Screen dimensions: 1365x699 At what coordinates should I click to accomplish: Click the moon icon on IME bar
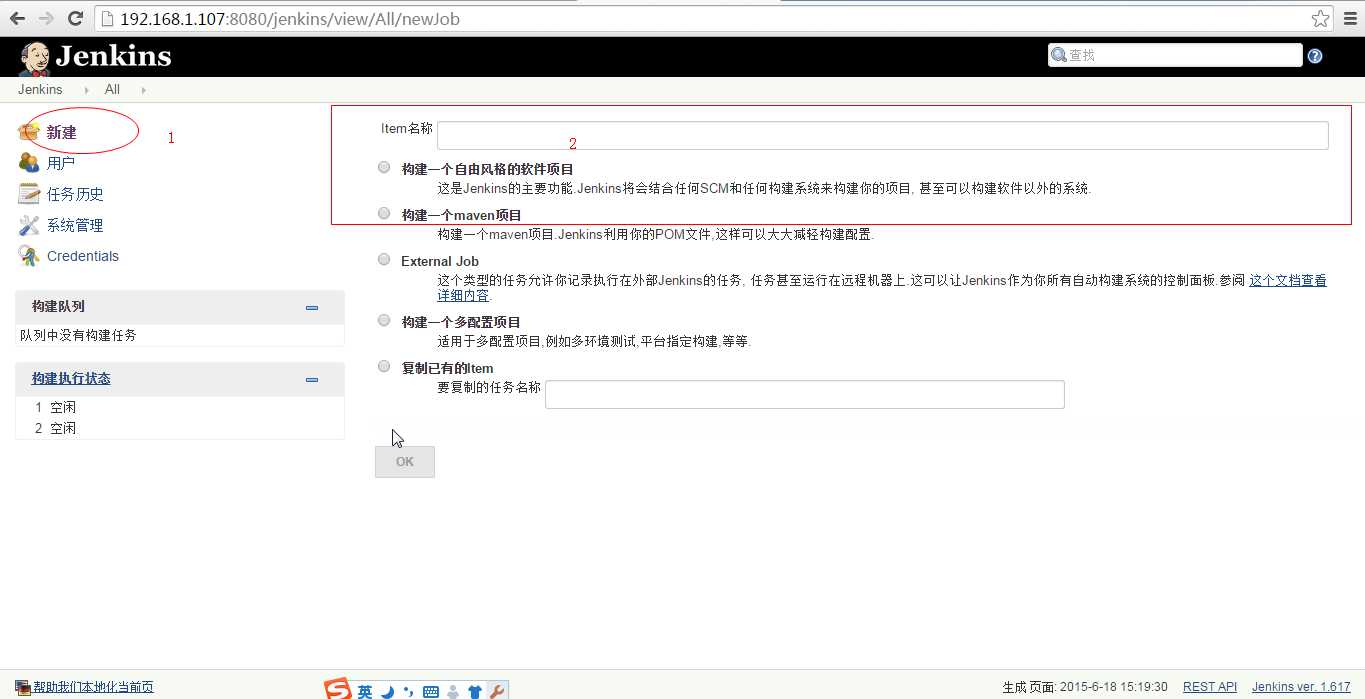coord(388,691)
